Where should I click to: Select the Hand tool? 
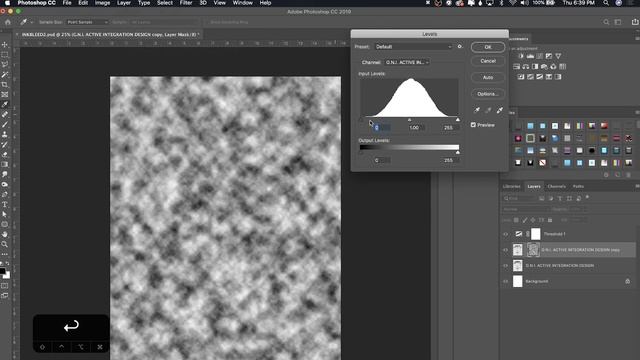coord(5,234)
